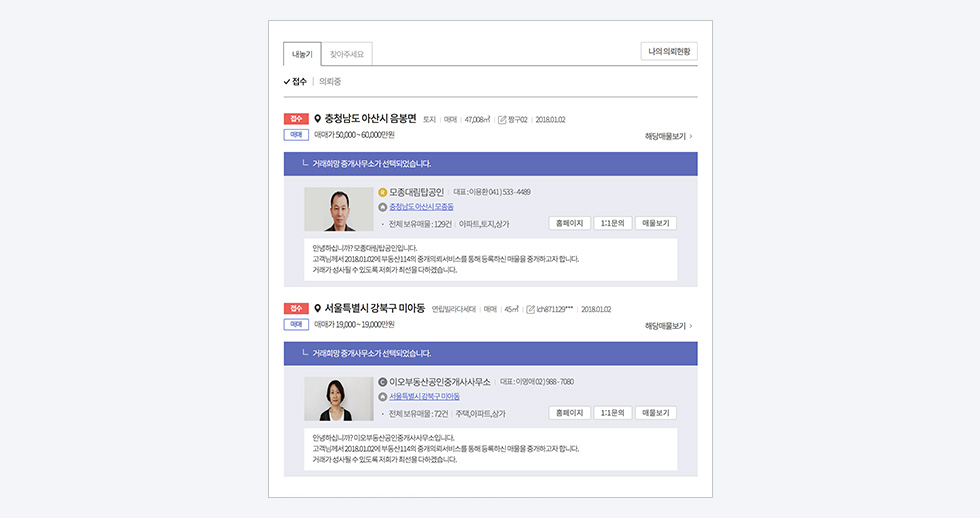Click the edit icon next to 짱구02
Viewport: 980px width, 518px height.
(502, 119)
